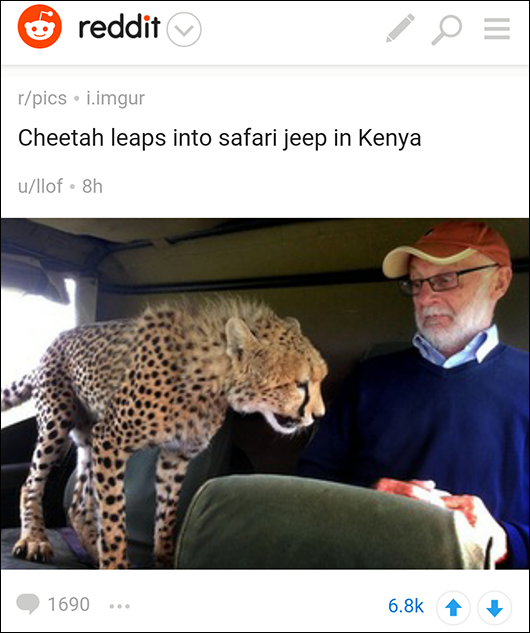
Task: Open the three-dot more options menu
Action: click(119, 606)
